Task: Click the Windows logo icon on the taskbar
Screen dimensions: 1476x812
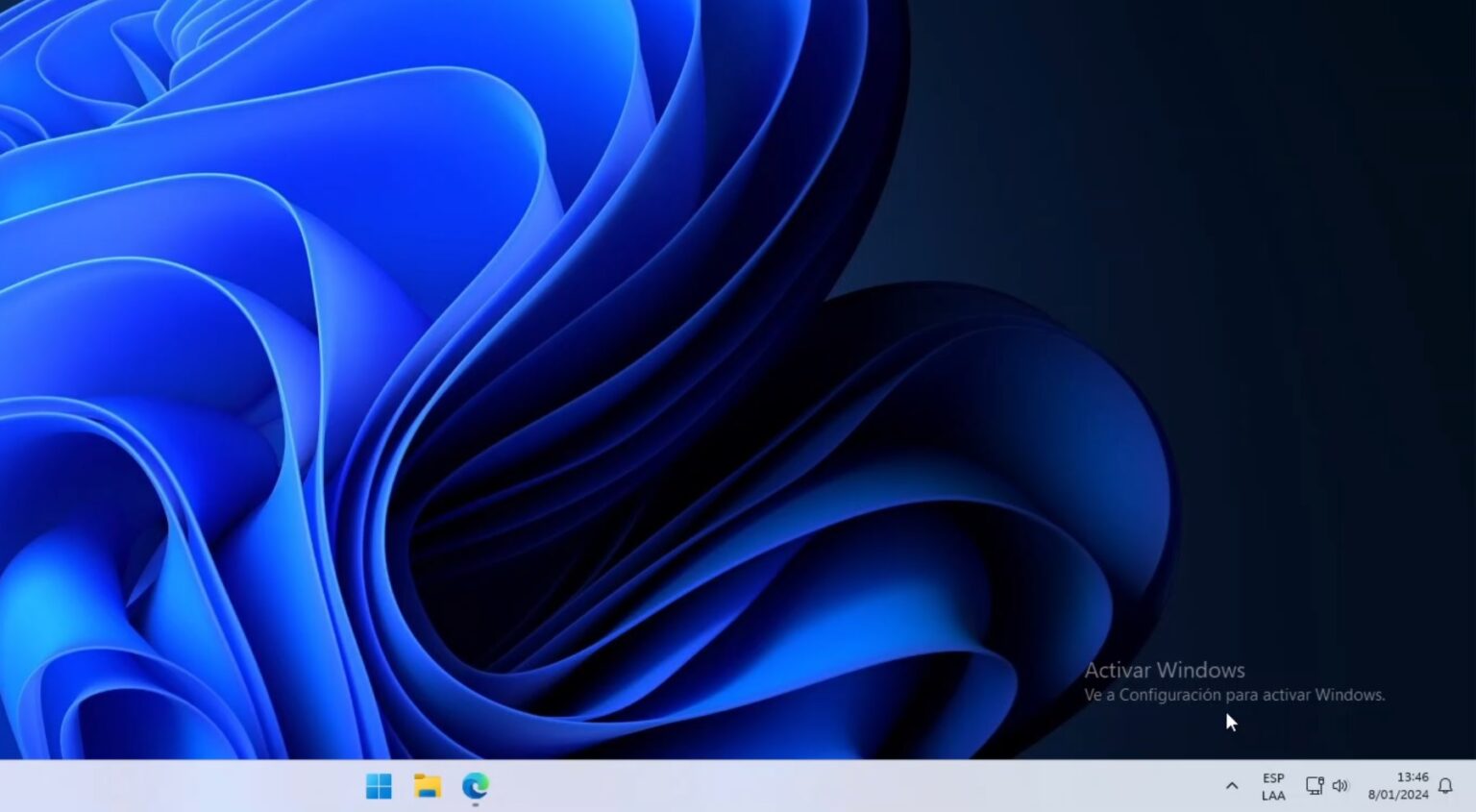Action: pyautogui.click(x=379, y=786)
